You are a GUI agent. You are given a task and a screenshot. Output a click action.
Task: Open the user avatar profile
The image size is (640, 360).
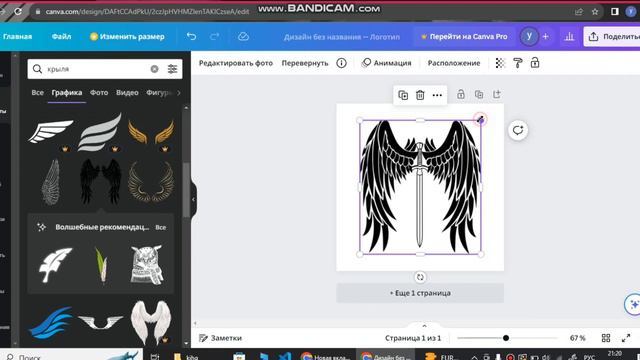click(x=529, y=36)
